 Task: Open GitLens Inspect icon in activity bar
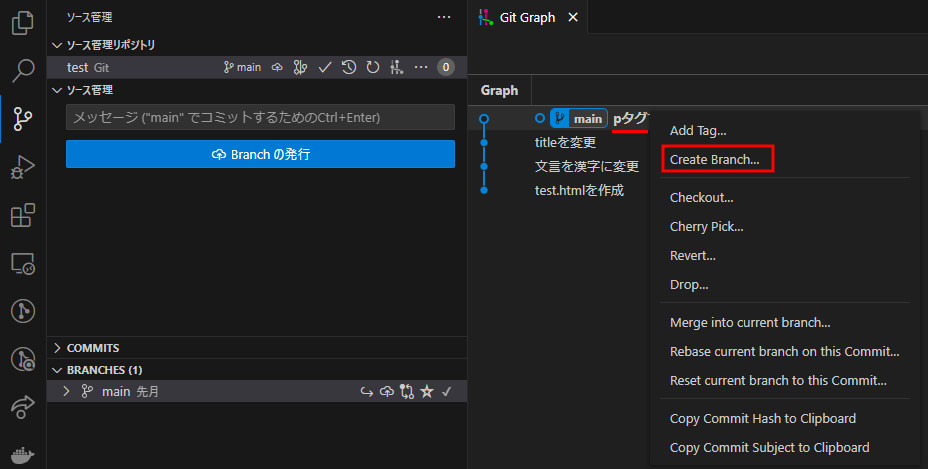[22, 359]
